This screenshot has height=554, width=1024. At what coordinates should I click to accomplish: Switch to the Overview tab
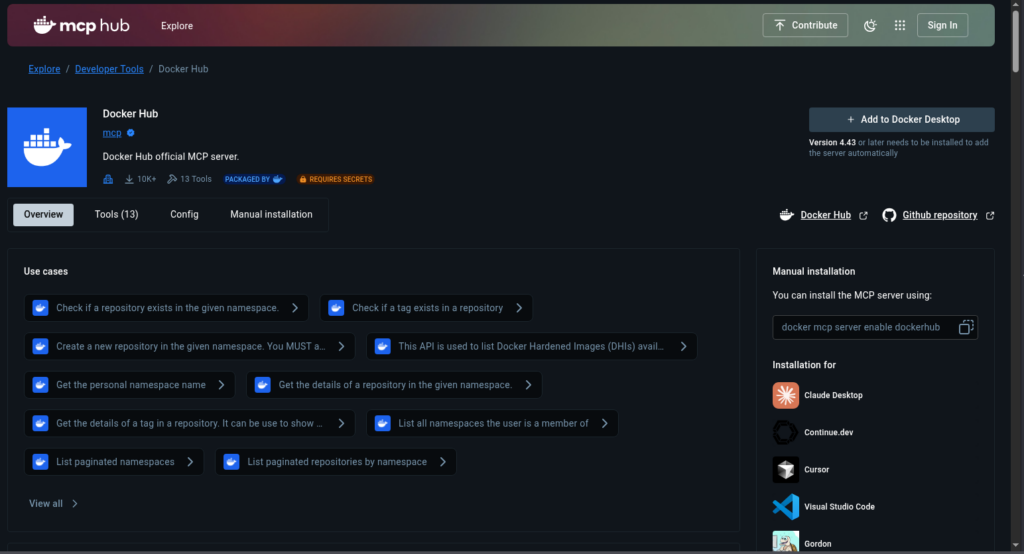[43, 214]
